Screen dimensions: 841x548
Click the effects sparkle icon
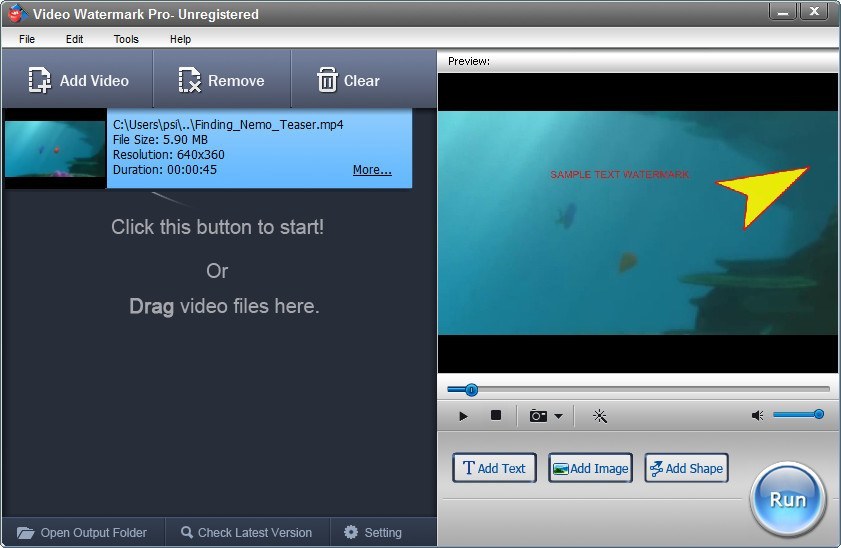tap(600, 416)
